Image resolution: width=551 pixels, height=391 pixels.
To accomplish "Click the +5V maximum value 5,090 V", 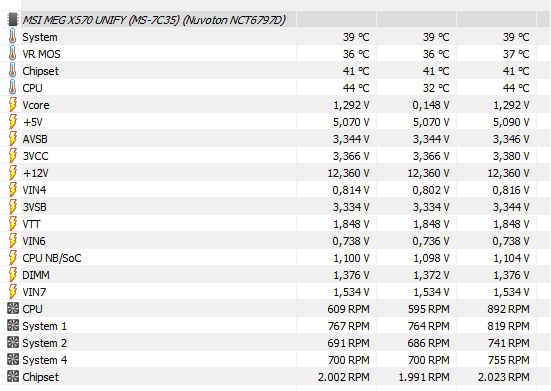I will pos(511,122).
